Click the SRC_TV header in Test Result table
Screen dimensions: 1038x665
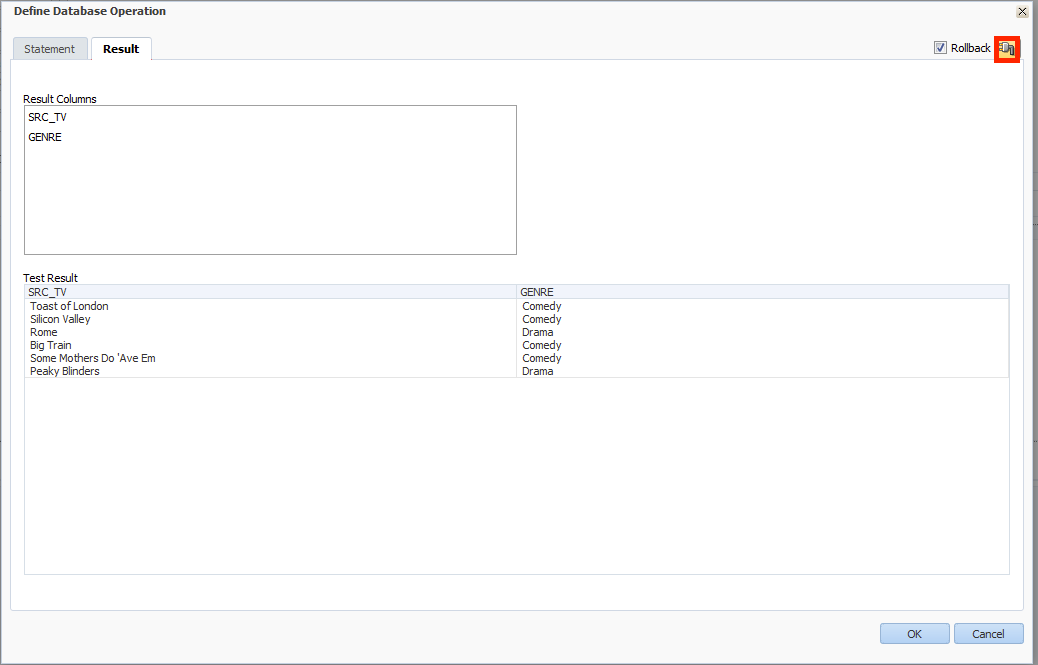[x=48, y=292]
